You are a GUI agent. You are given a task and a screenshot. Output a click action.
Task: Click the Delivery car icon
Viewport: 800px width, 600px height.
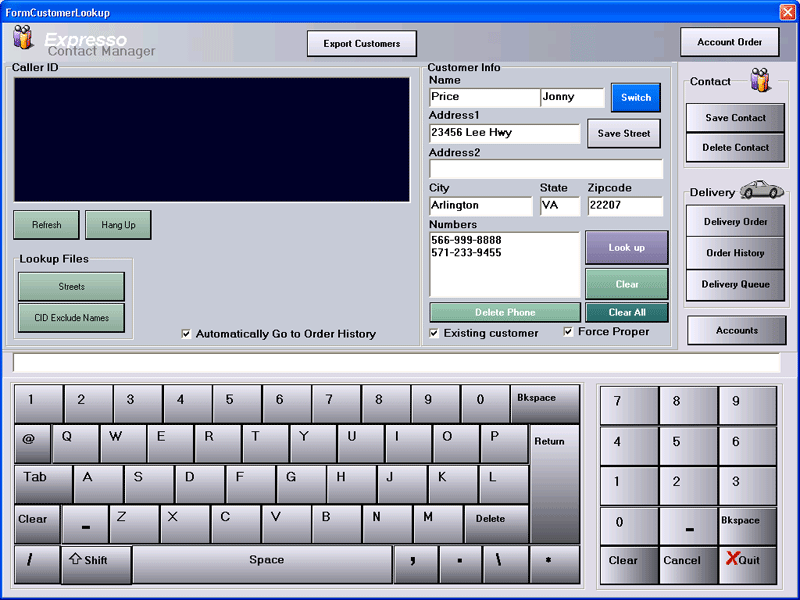click(x=761, y=190)
